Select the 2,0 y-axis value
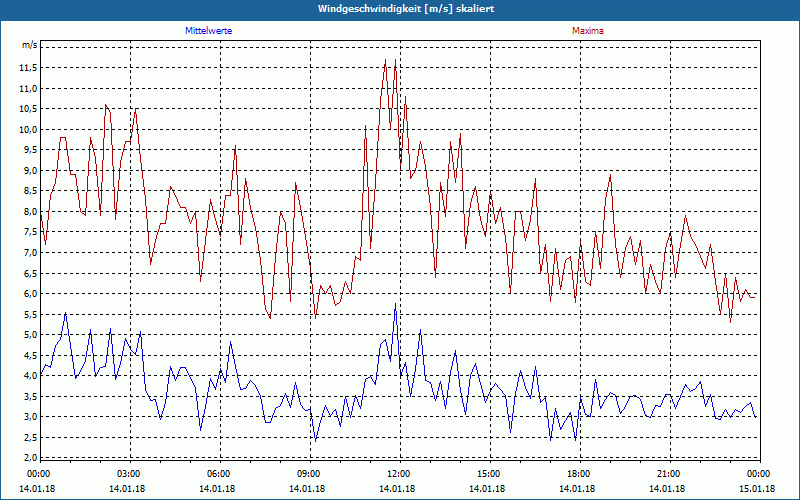Image resolution: width=800 pixels, height=500 pixels. click(x=31, y=457)
